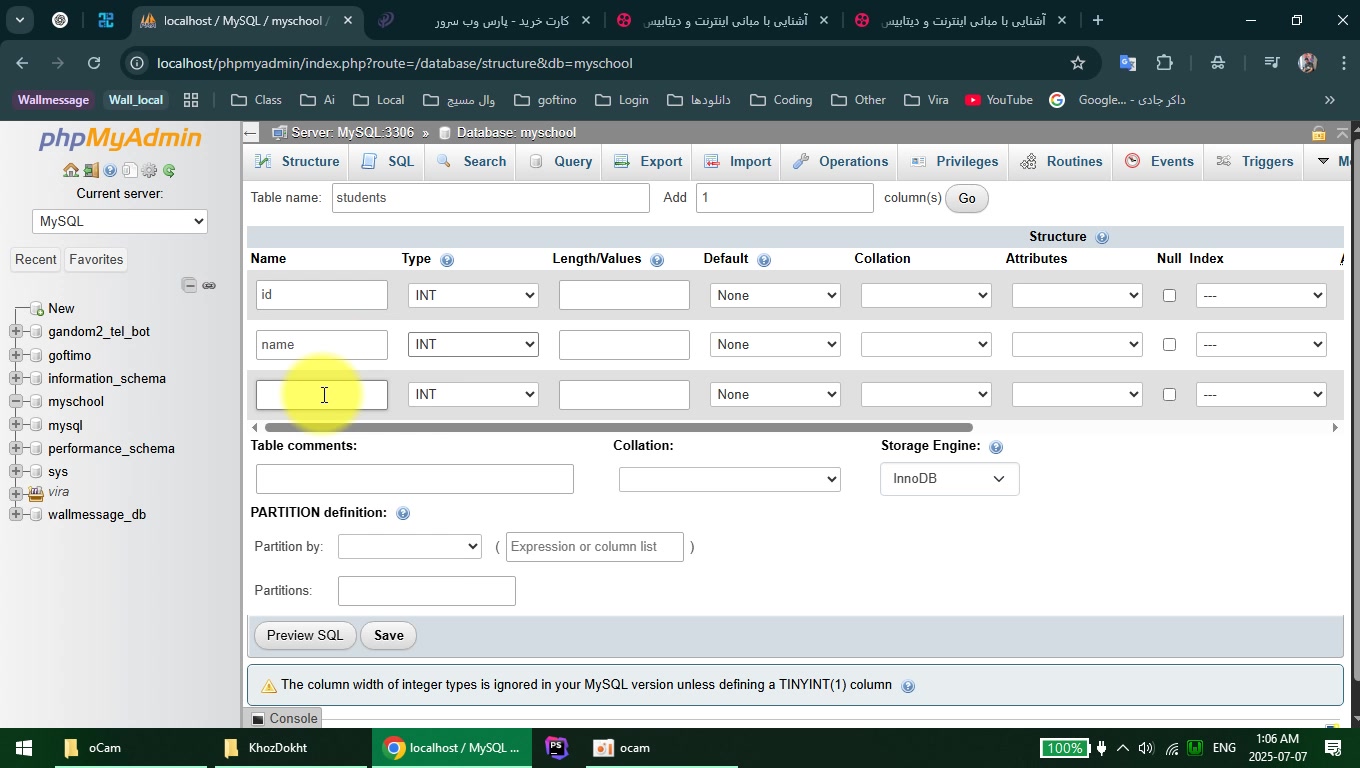Reload the page with the browser refresh icon

[x=94, y=63]
